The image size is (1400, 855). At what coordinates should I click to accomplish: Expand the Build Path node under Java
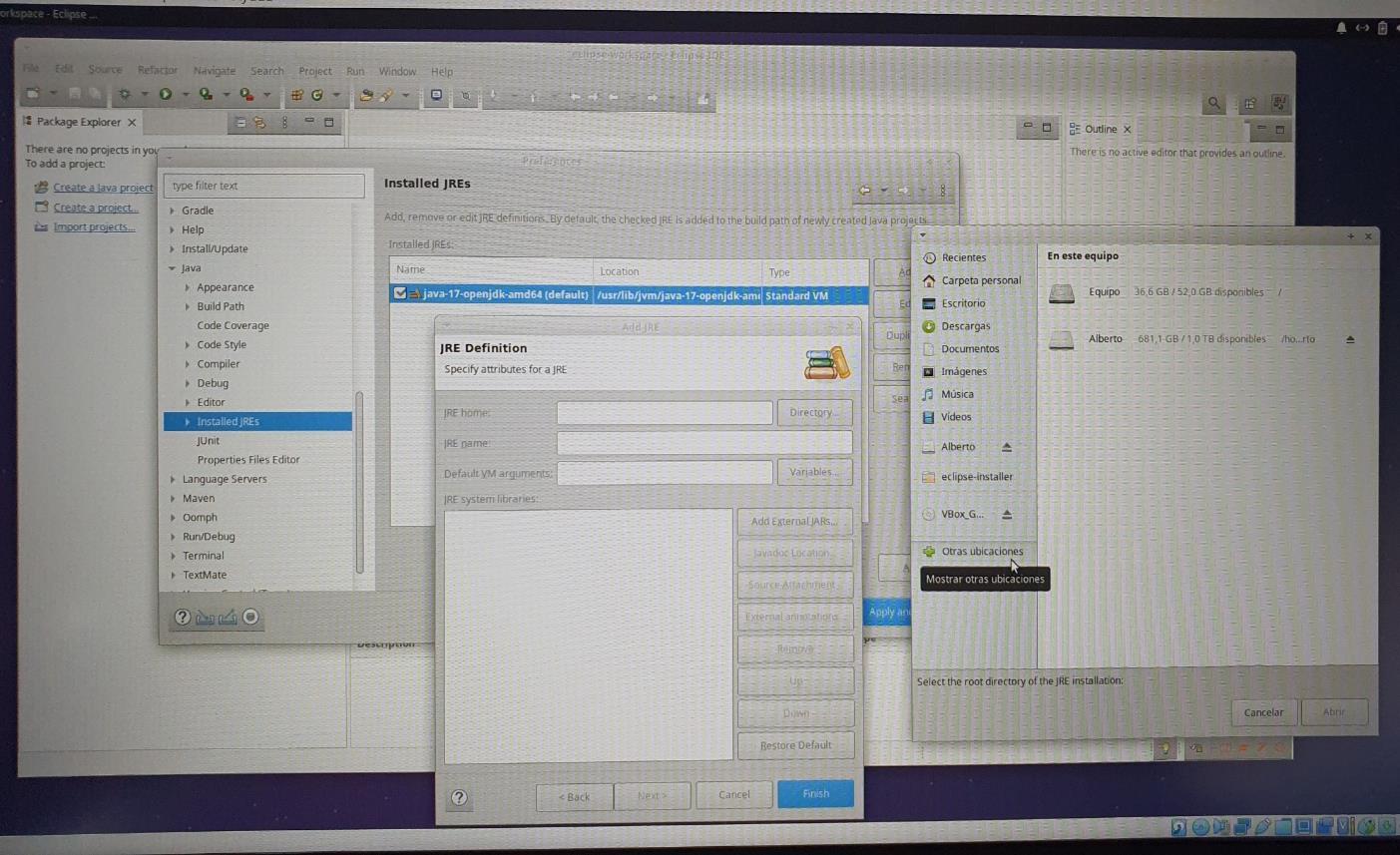point(187,307)
